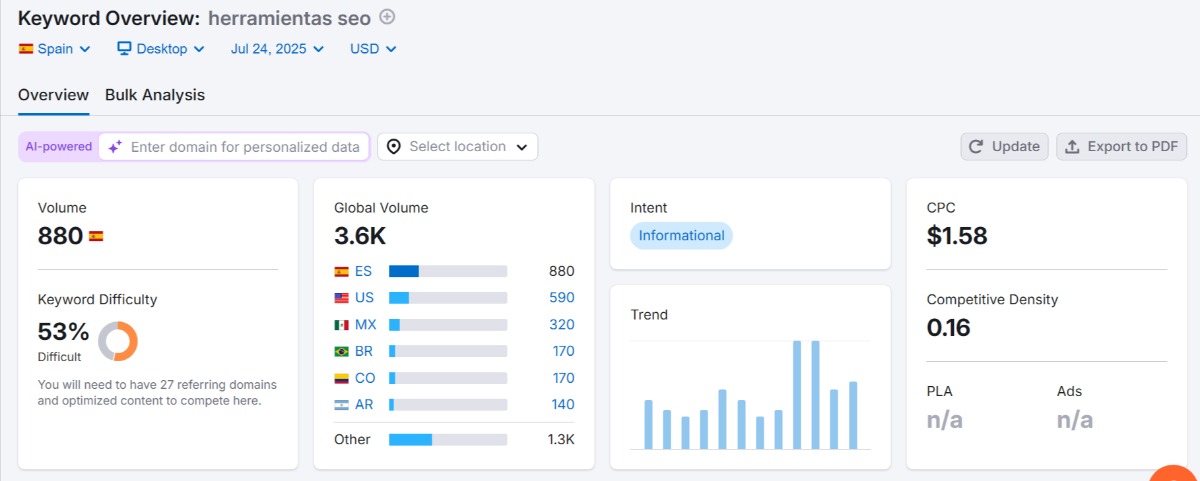Click the Competitive Density value 0.16
The width and height of the screenshot is (1200, 481).
point(949,328)
